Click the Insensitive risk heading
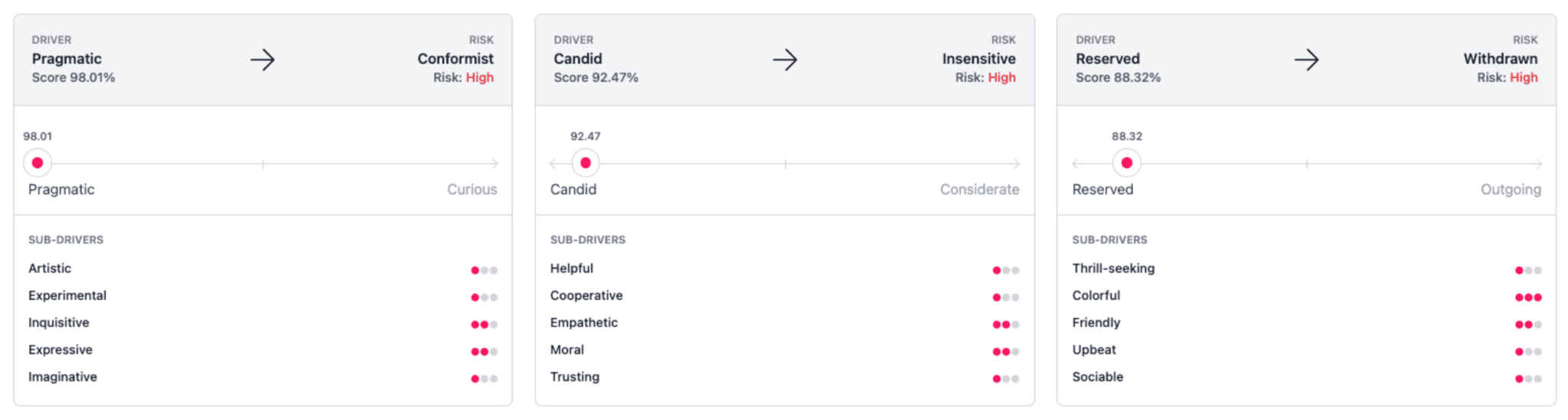Viewport: 1568px width, 420px height. click(x=978, y=58)
